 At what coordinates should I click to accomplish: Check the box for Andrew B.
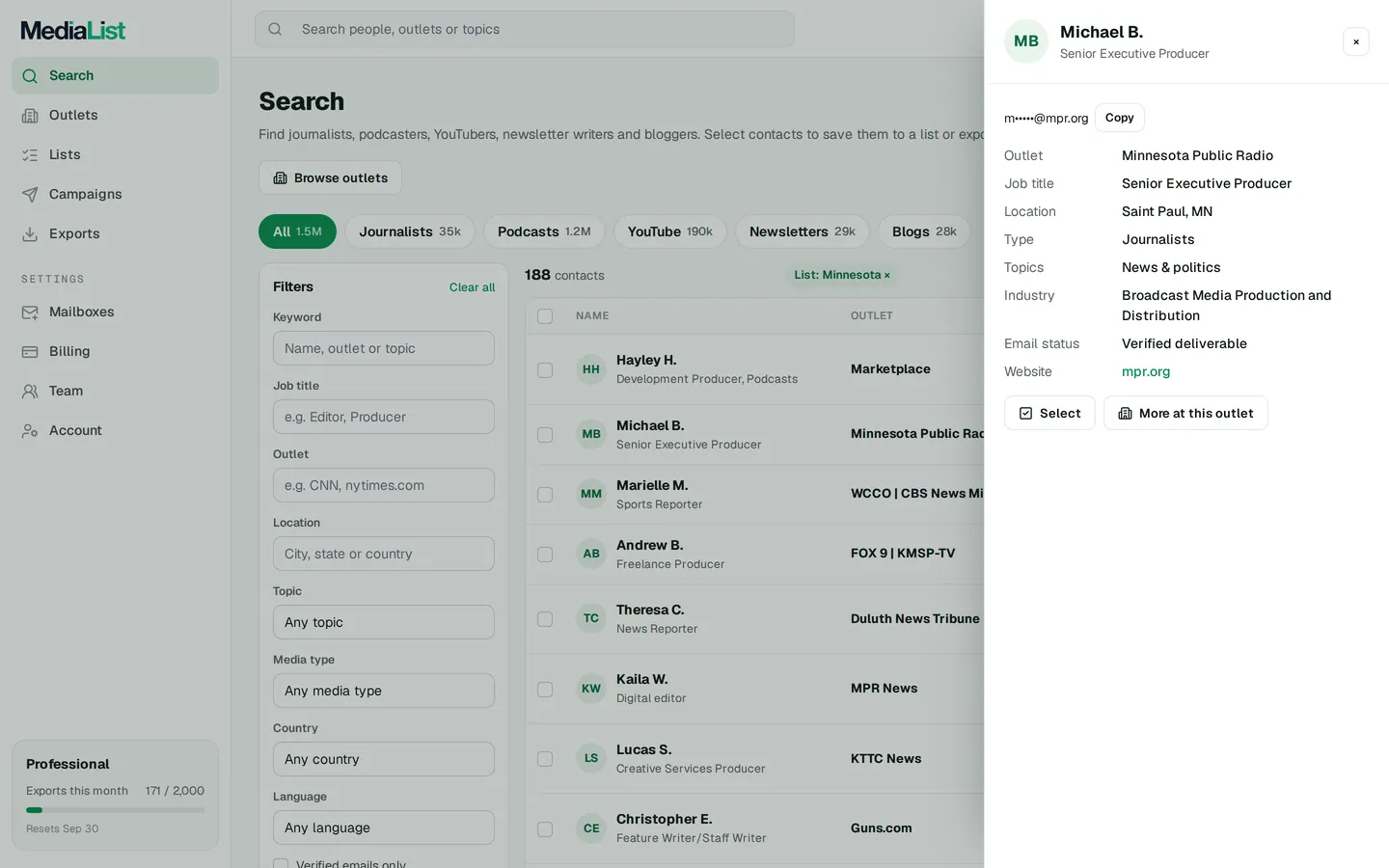pos(545,555)
